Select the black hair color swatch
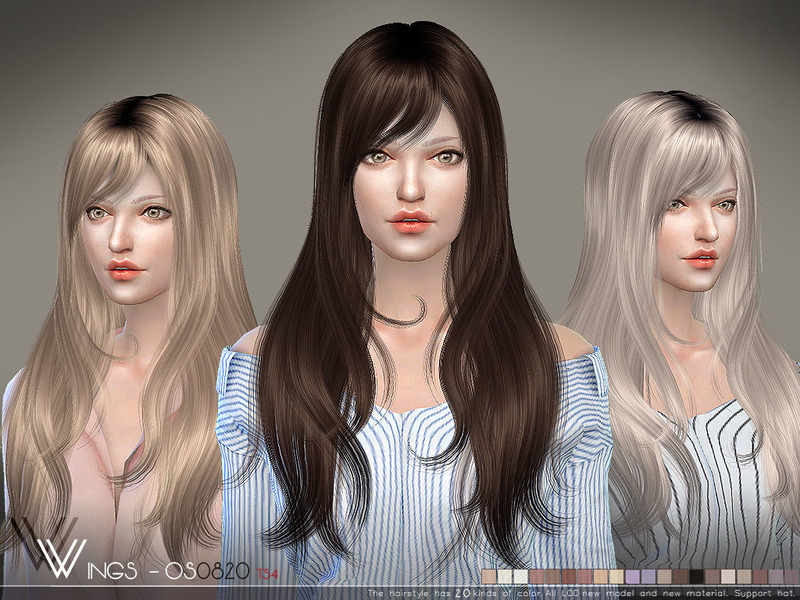800x600 pixels. tap(695, 577)
